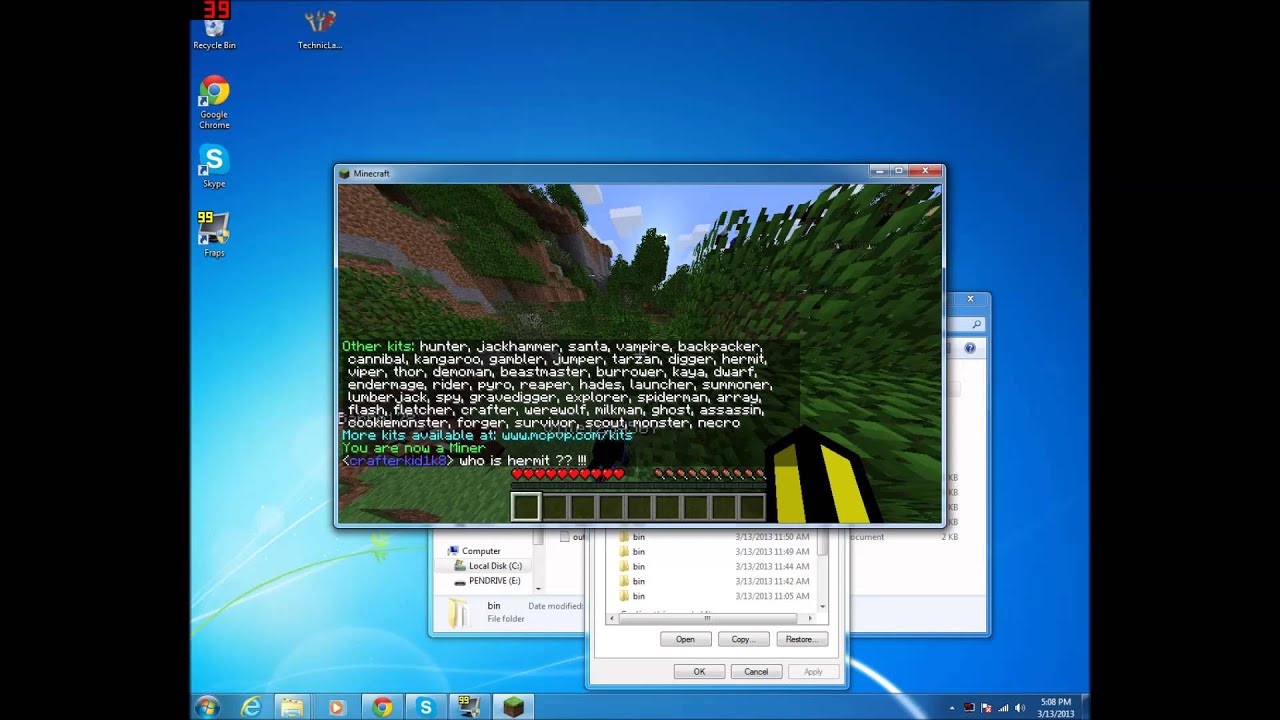Click the Show desktop strip at taskbar end
1280x720 pixels.
coord(1085,707)
